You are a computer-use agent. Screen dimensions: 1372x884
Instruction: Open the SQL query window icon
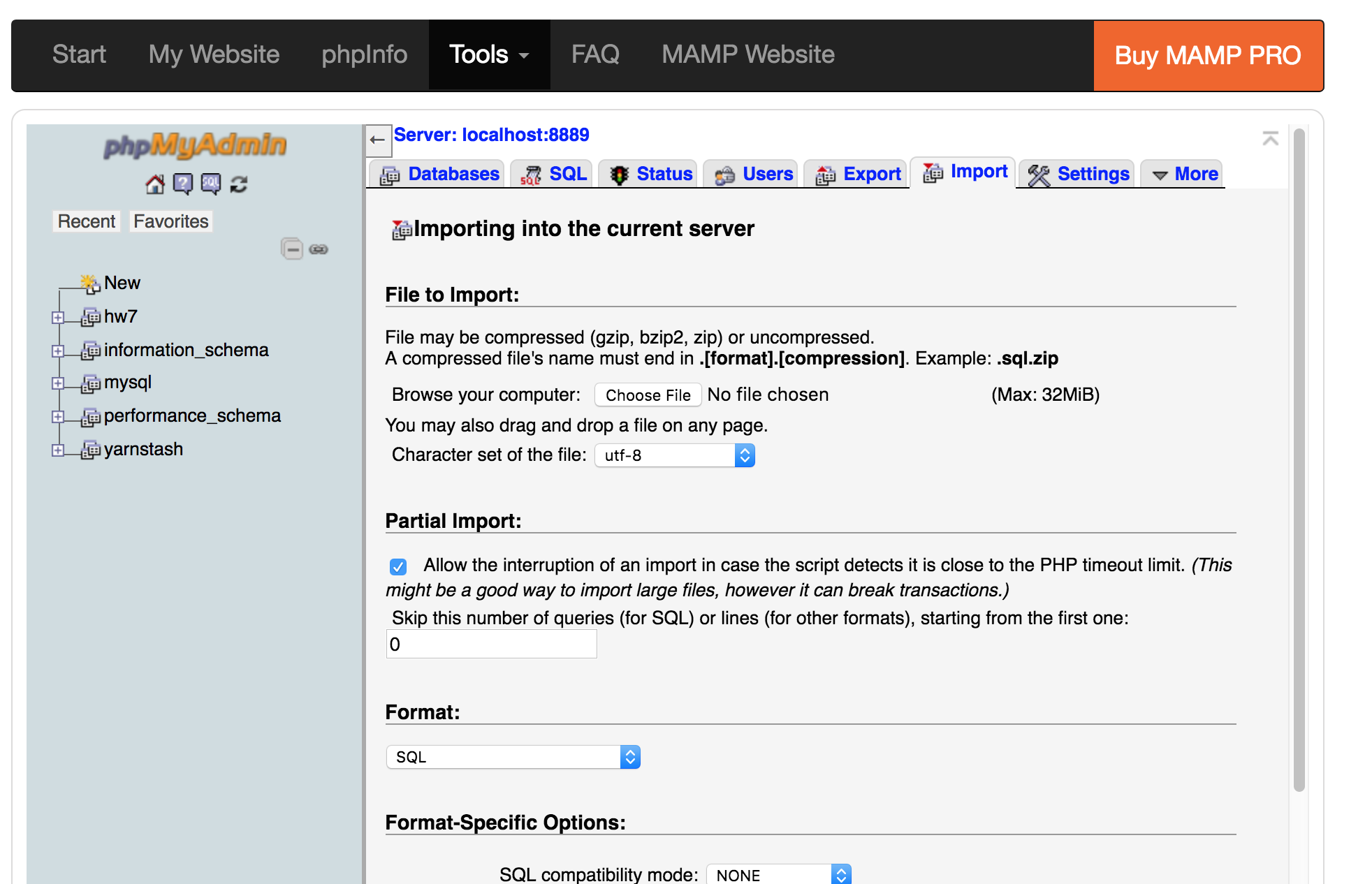(x=210, y=184)
